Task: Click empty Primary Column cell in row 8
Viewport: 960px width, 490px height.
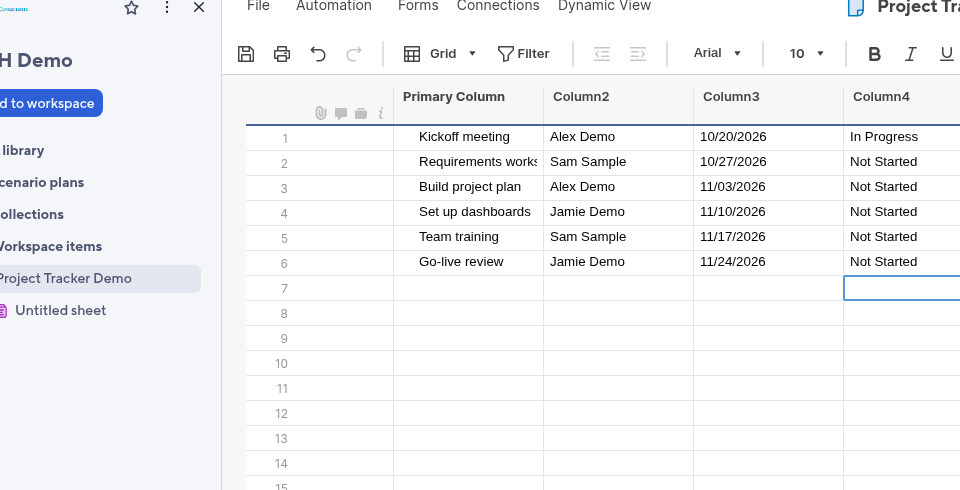Action: tap(468, 313)
